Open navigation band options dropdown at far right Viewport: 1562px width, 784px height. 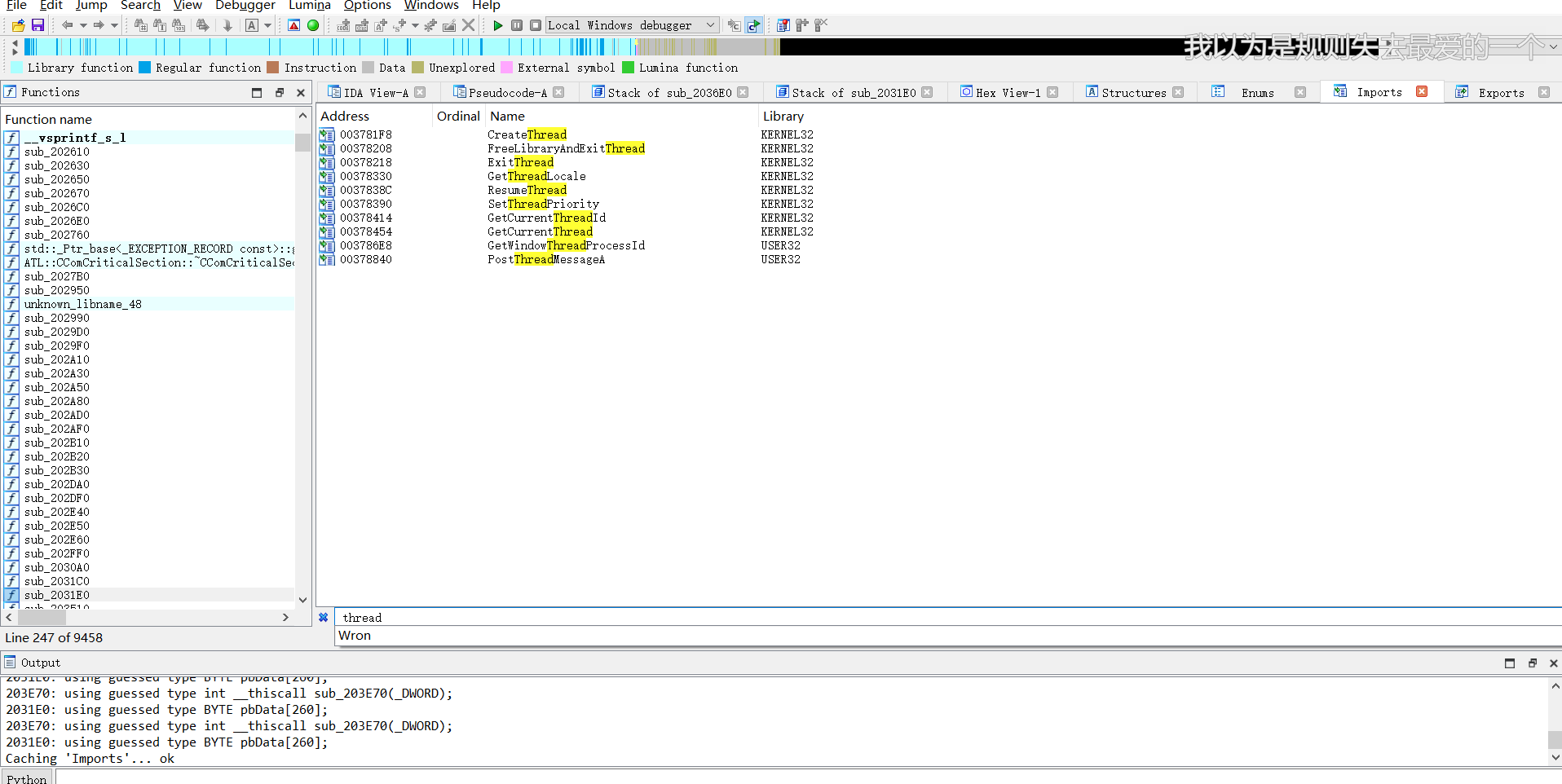tap(1554, 46)
